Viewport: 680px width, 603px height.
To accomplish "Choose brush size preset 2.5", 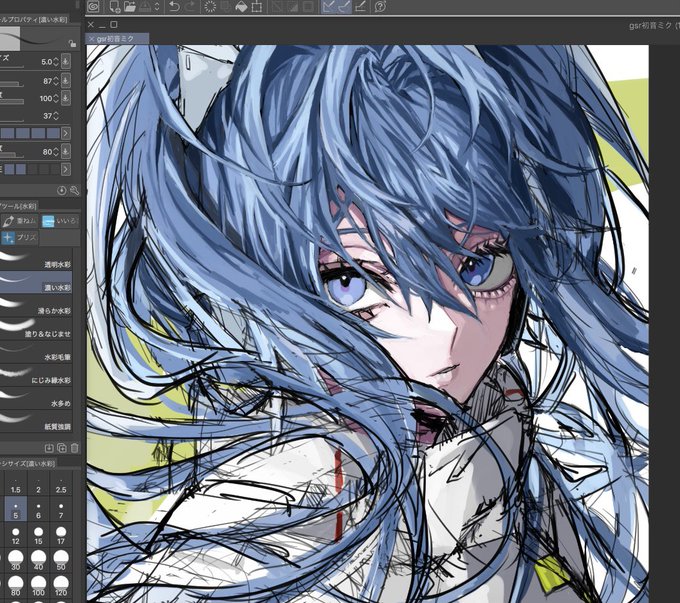I will (x=61, y=485).
